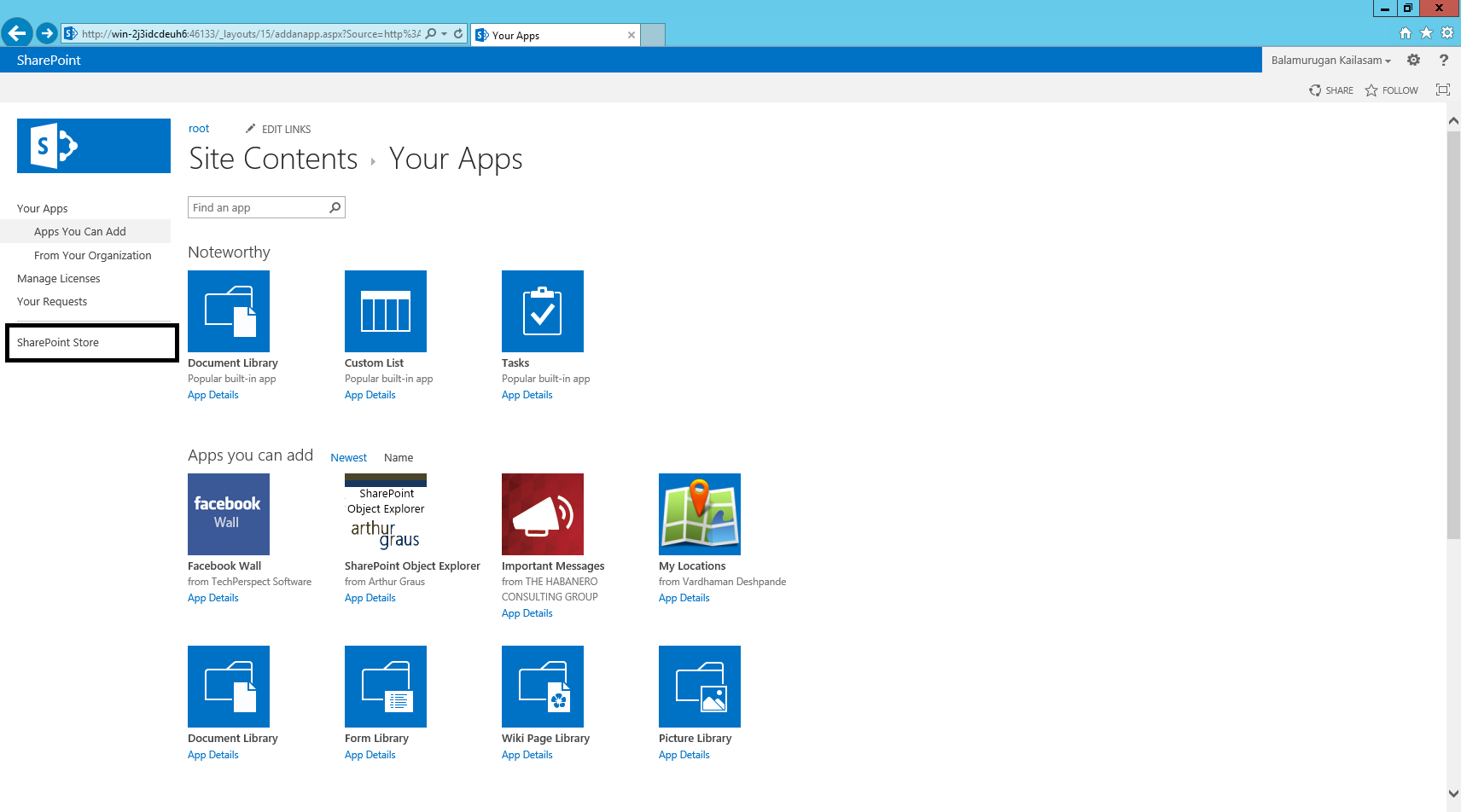1461x812 pixels.
Task: Open App Details under Form Library
Action: 370,755
